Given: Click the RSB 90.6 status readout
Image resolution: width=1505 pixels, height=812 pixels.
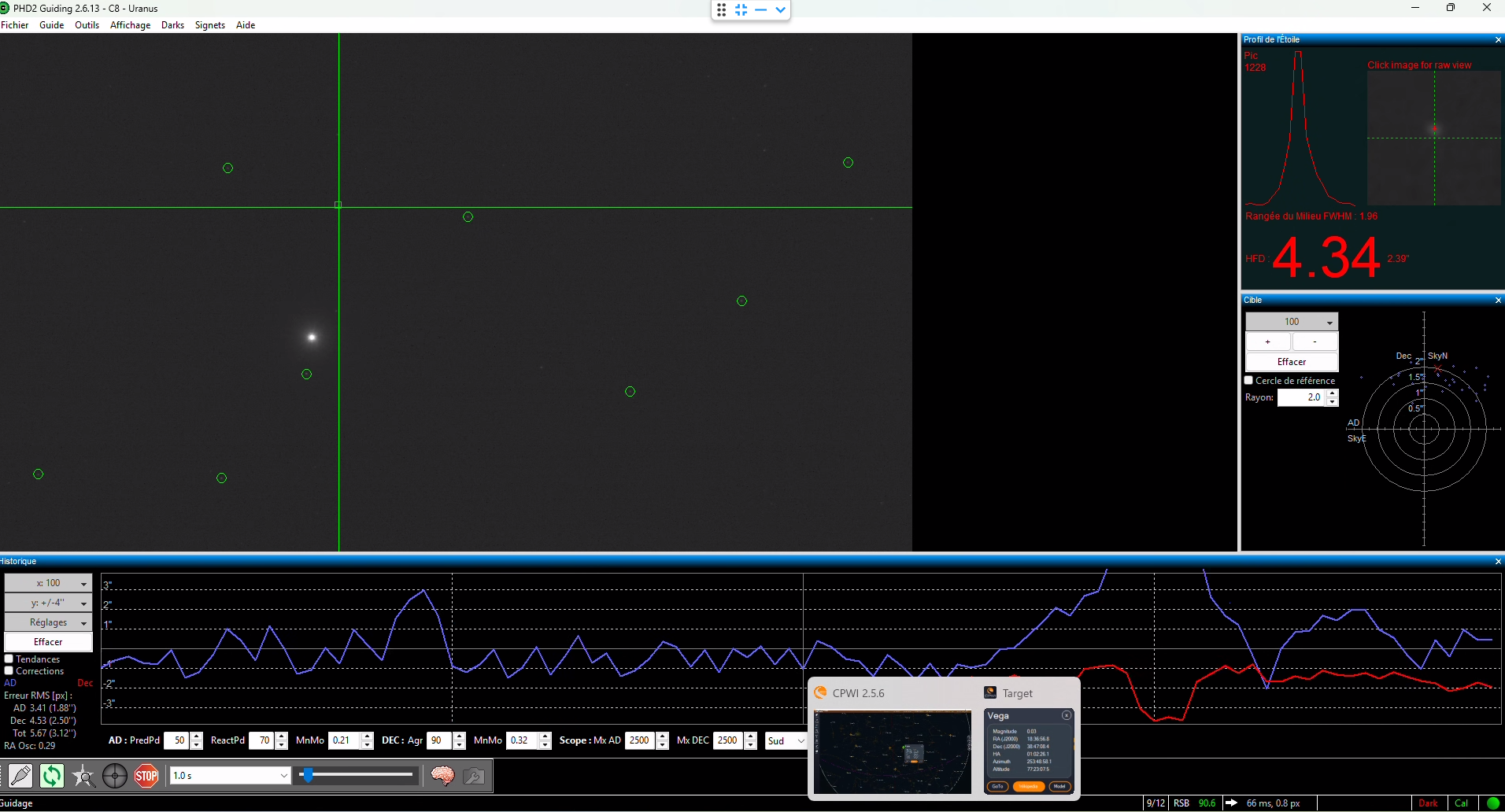Looking at the screenshot, I should coord(1194,803).
